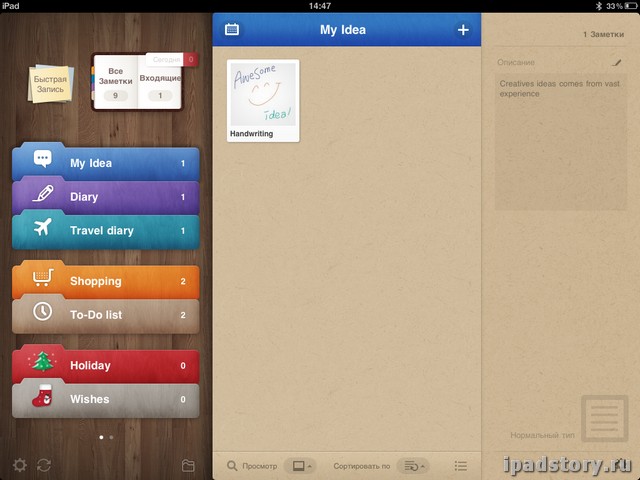Edit description with pencil icon
The width and height of the screenshot is (640, 480).
pos(617,63)
